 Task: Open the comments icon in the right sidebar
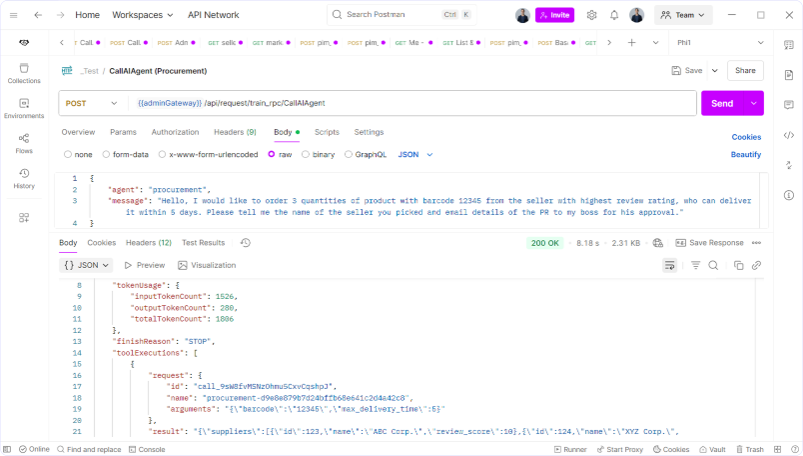click(x=789, y=105)
